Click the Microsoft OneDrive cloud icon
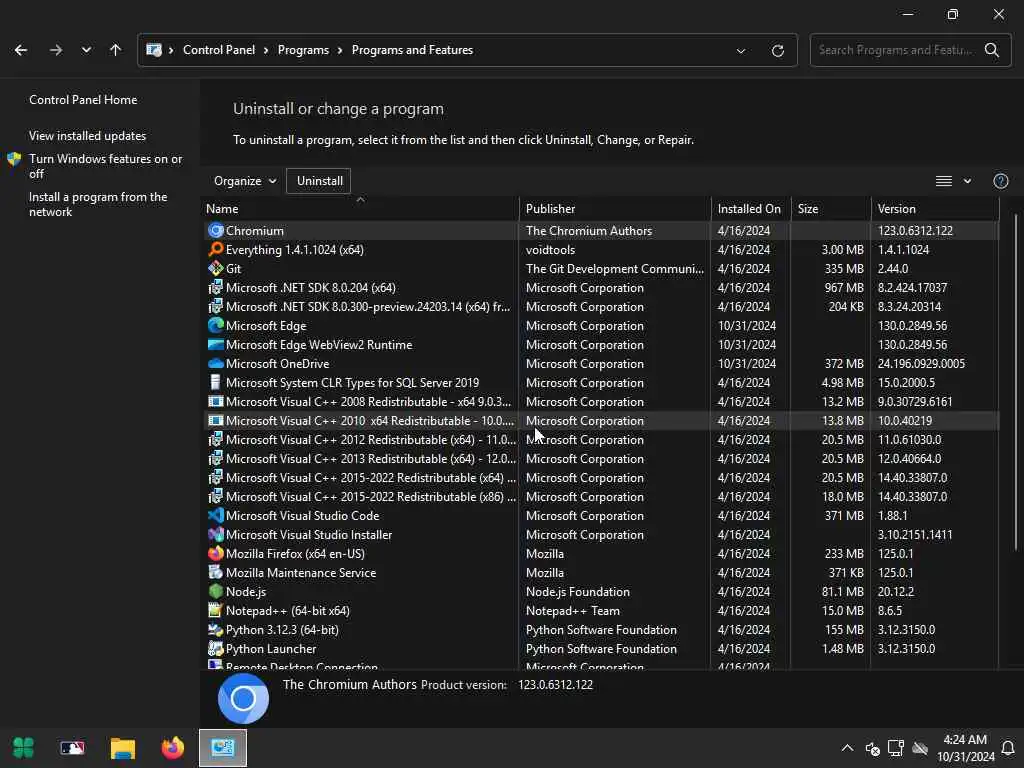1024x768 pixels. click(216, 363)
